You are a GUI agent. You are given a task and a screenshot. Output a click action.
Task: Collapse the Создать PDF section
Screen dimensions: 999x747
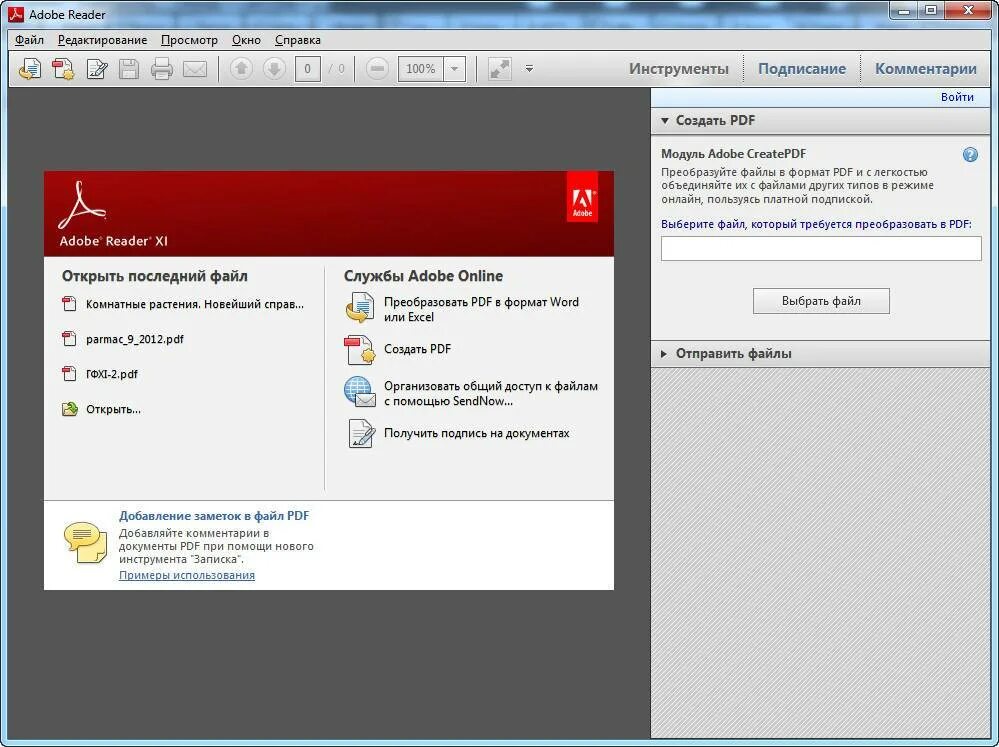pos(821,120)
